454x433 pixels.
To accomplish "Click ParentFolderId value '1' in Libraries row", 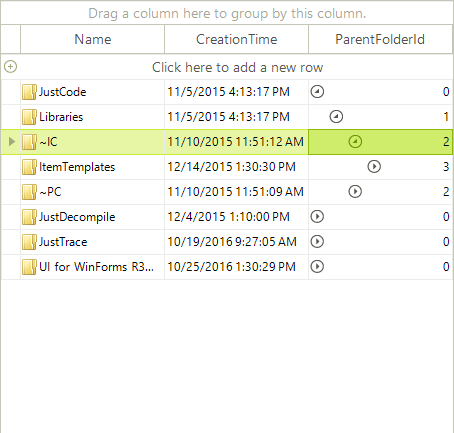I will point(446,117).
